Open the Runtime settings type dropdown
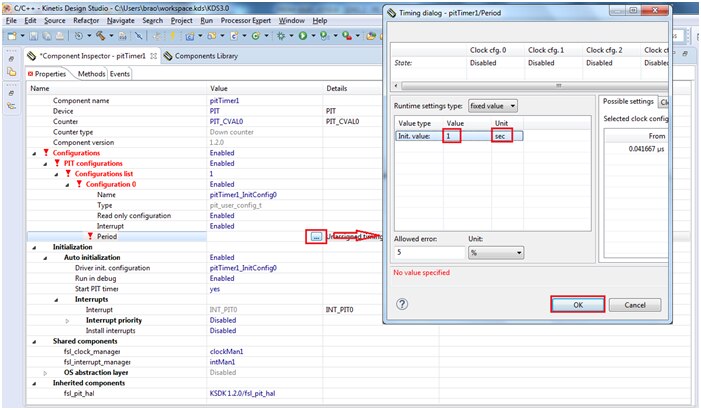The image size is (701, 410). tap(493, 105)
